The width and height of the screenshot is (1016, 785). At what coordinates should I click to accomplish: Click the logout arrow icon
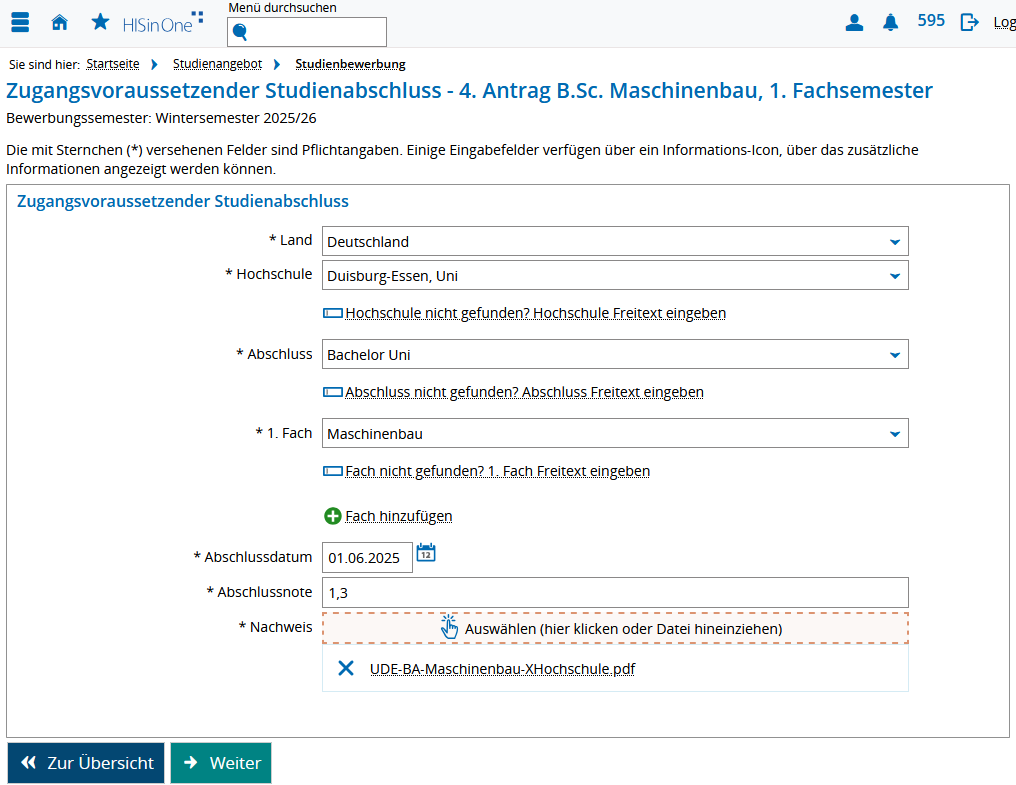coord(969,23)
